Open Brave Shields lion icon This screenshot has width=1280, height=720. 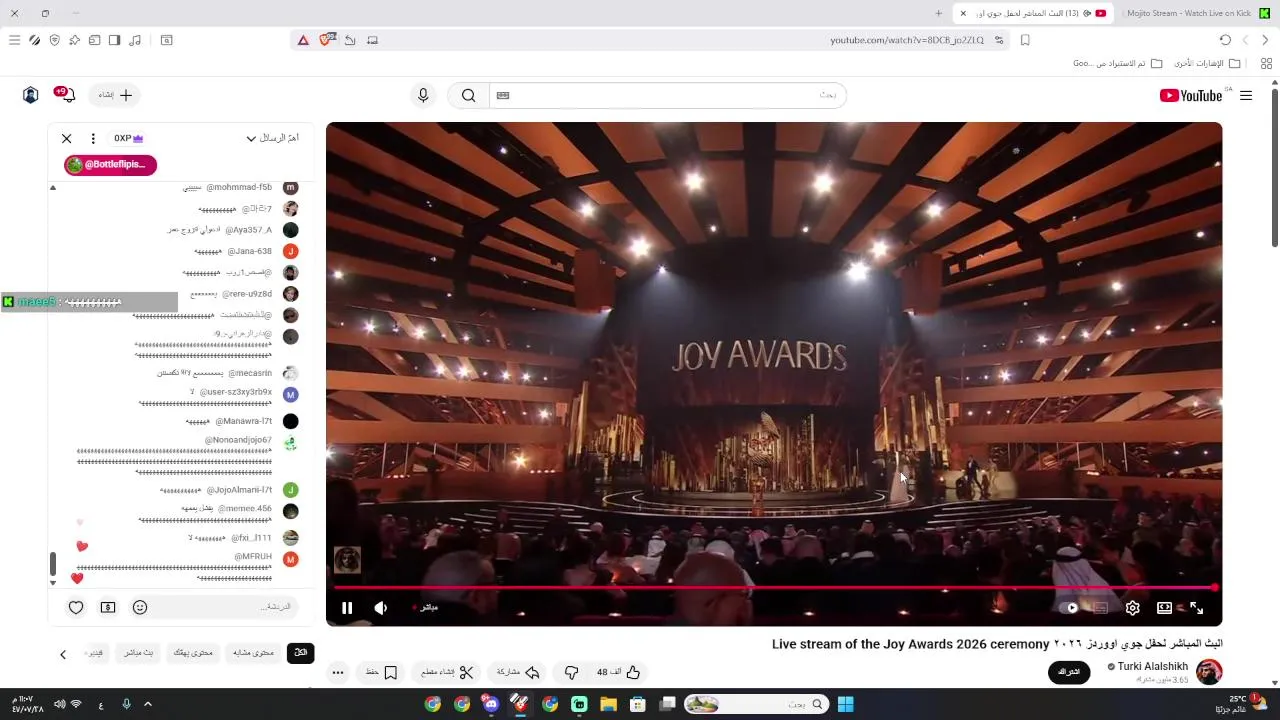pos(326,40)
